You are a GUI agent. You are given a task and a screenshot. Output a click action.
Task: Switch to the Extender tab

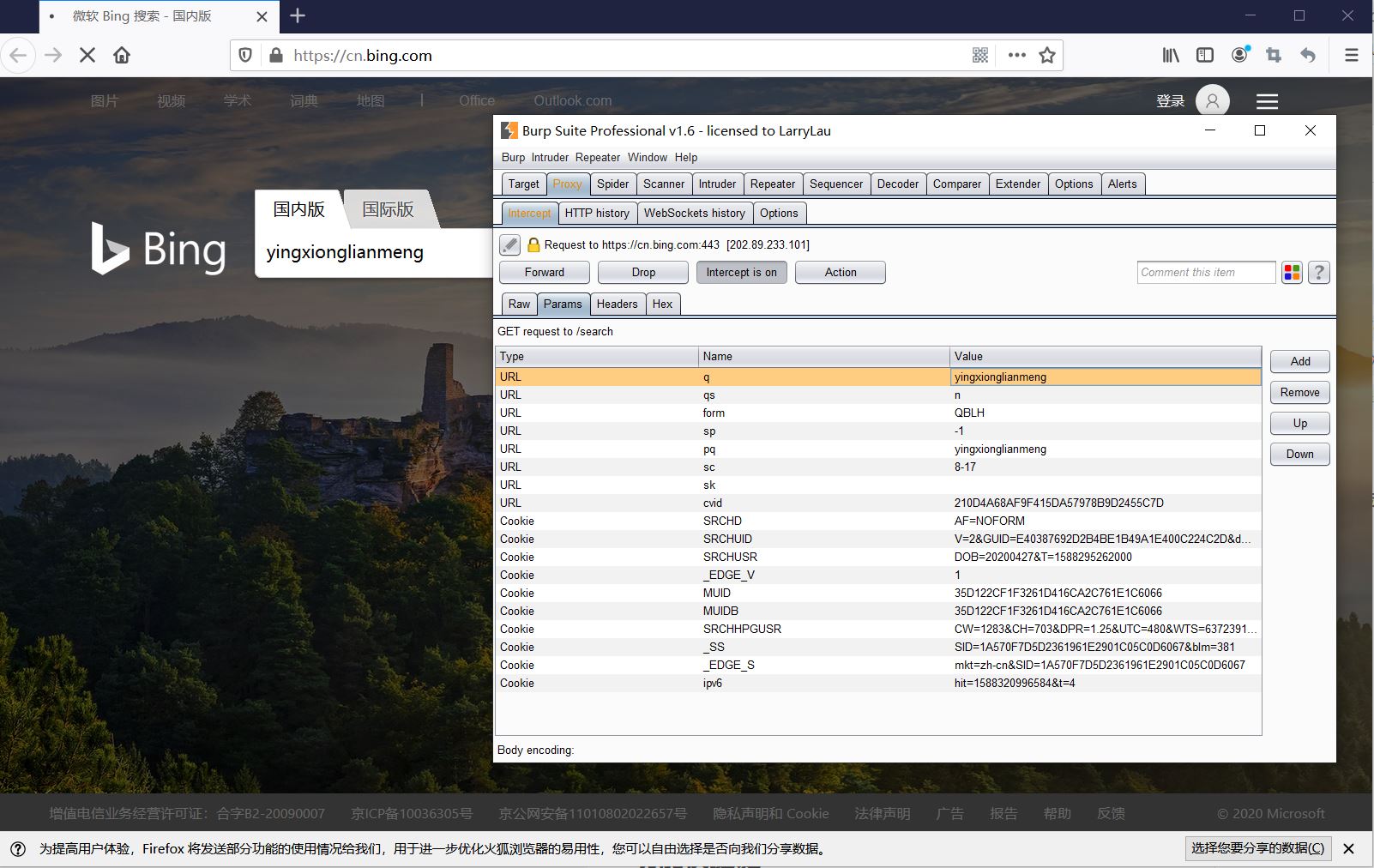coord(1018,184)
